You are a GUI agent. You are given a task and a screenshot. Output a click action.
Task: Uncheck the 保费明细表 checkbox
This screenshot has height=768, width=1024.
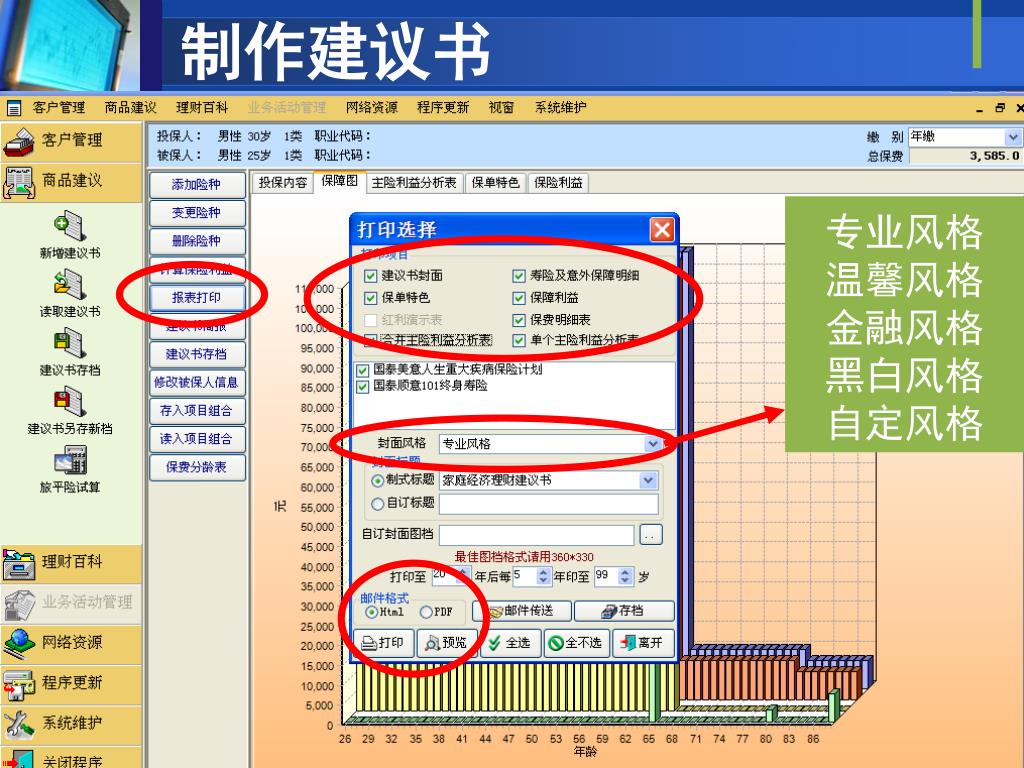point(519,320)
